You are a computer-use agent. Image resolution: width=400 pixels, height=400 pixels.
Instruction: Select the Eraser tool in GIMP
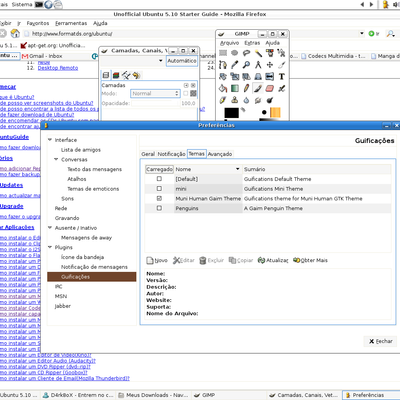(x=270, y=88)
